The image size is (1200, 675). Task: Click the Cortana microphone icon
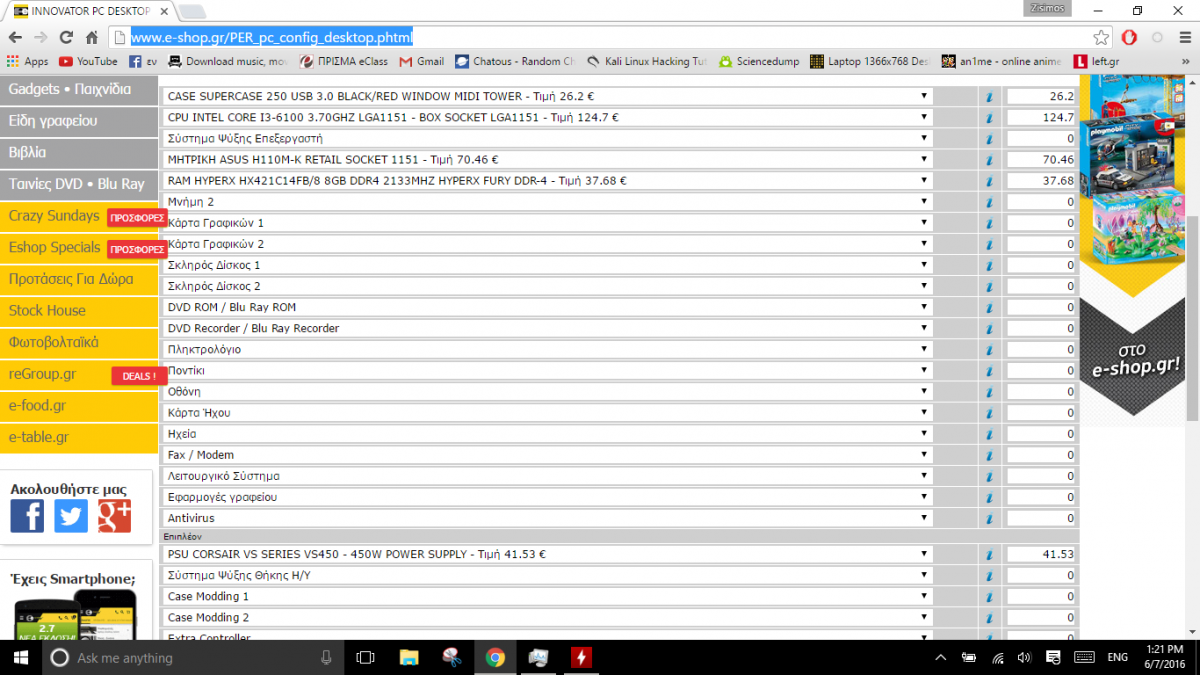pyautogui.click(x=326, y=657)
